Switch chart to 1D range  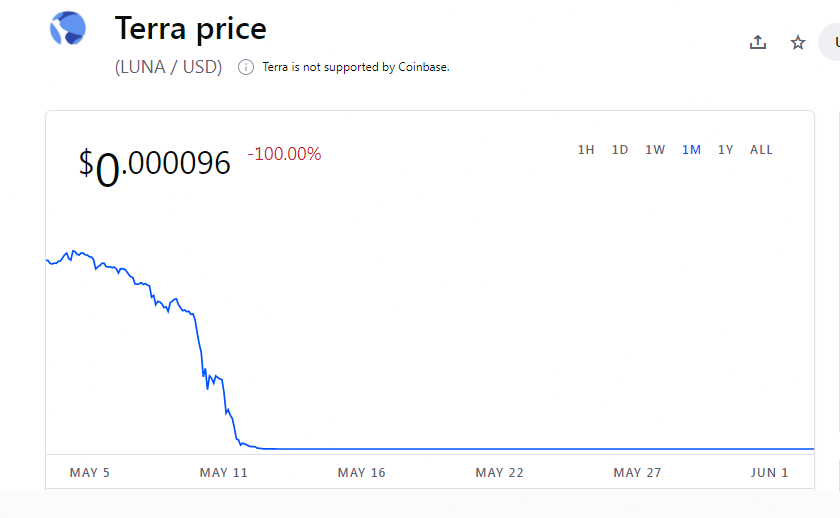(620, 150)
